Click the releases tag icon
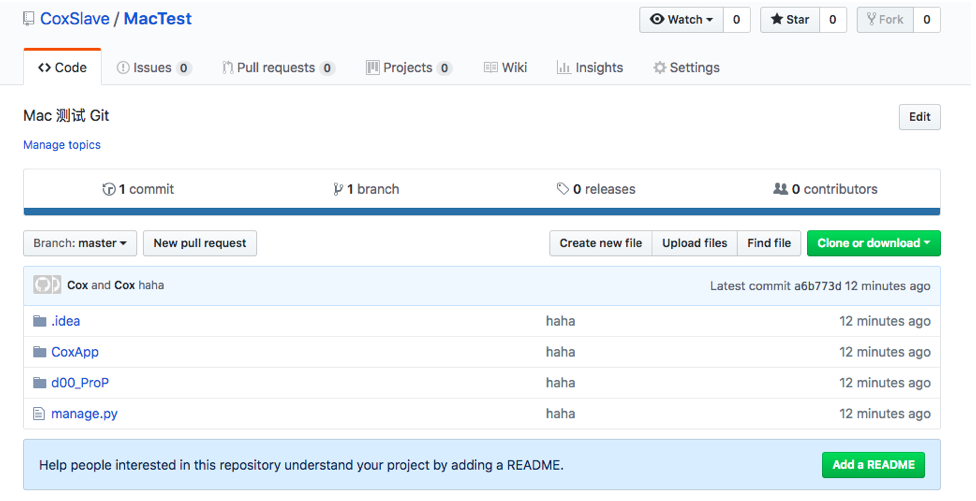This screenshot has width=976, height=501. click(x=563, y=189)
